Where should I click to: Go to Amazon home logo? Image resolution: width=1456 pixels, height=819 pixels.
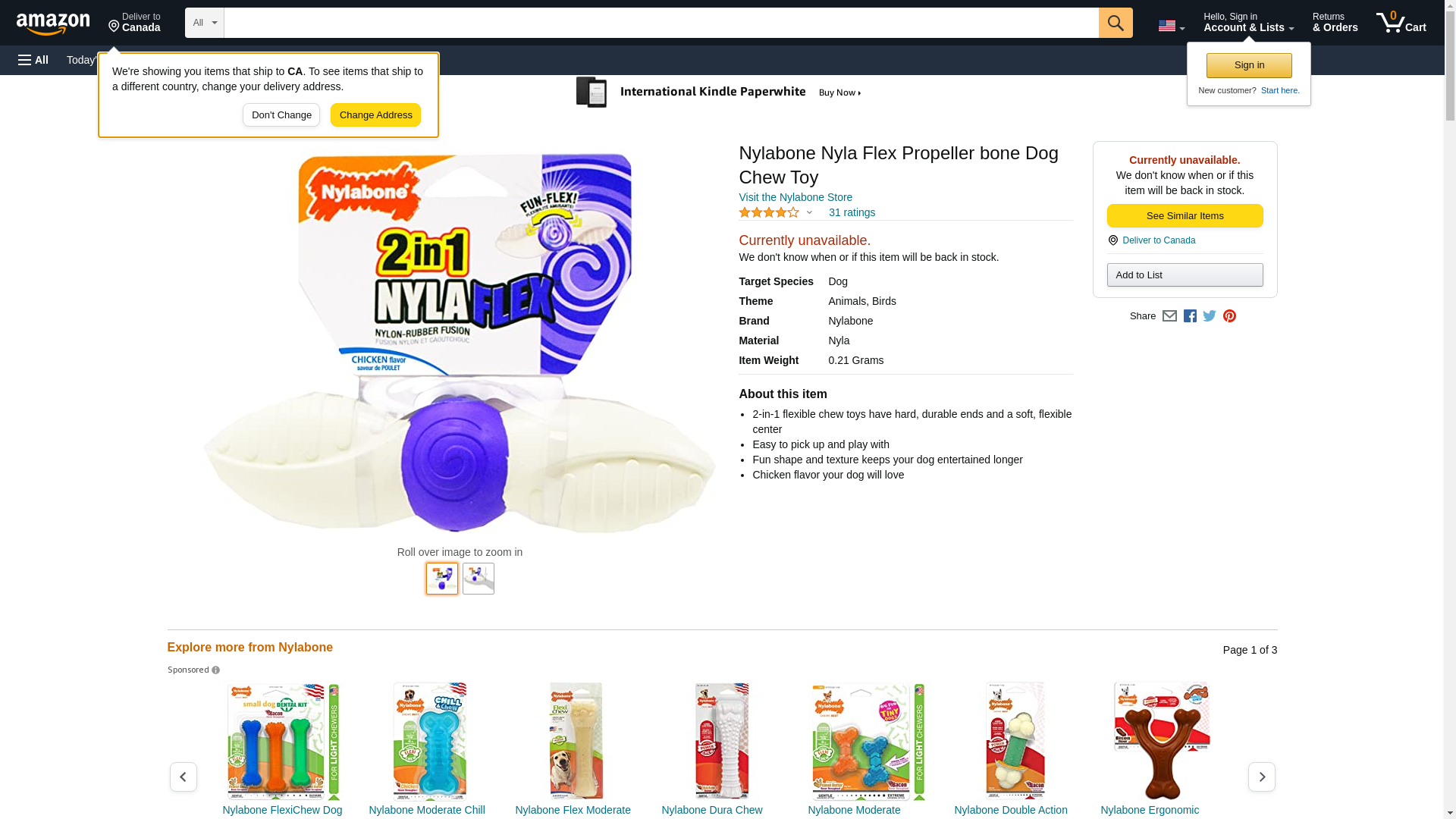[53, 24]
